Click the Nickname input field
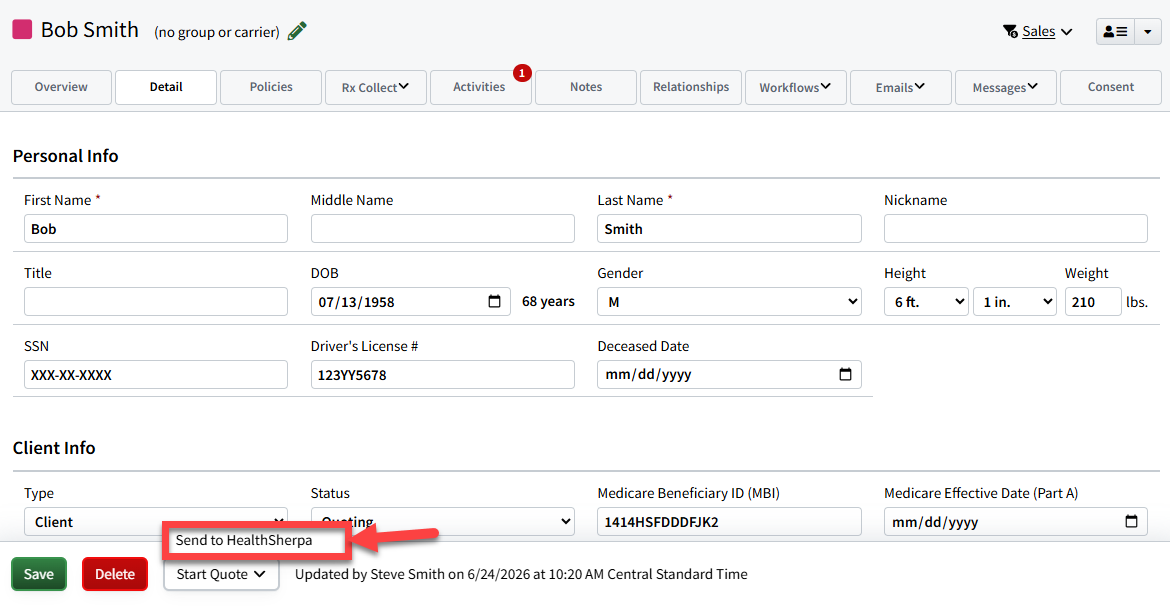1170x606 pixels. coord(1016,229)
